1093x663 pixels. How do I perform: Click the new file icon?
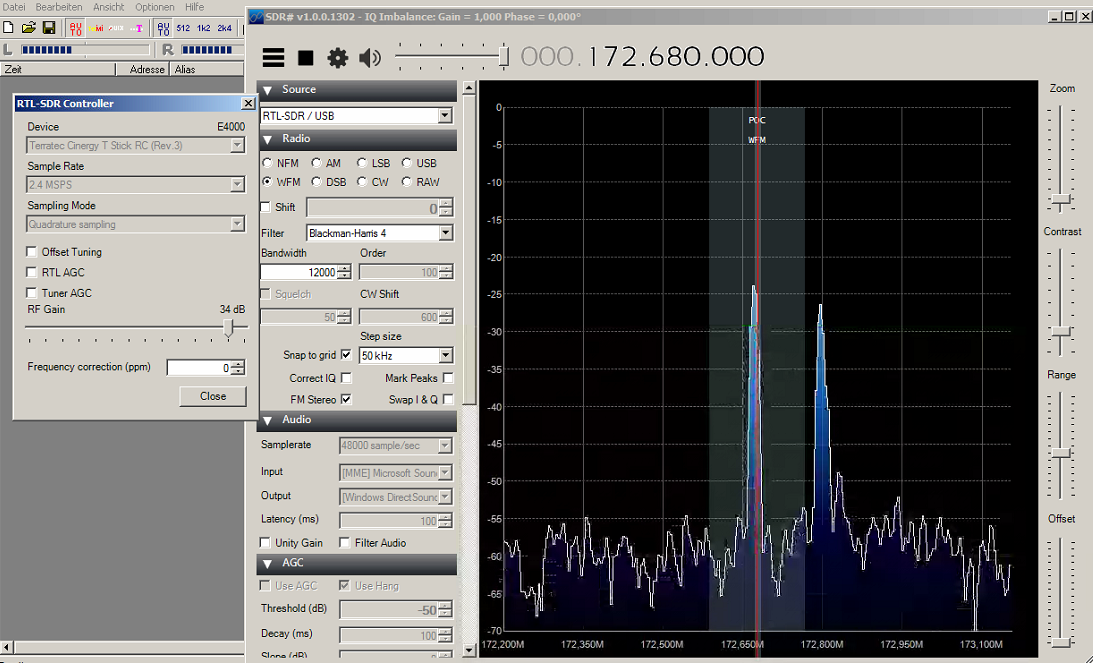[9, 28]
